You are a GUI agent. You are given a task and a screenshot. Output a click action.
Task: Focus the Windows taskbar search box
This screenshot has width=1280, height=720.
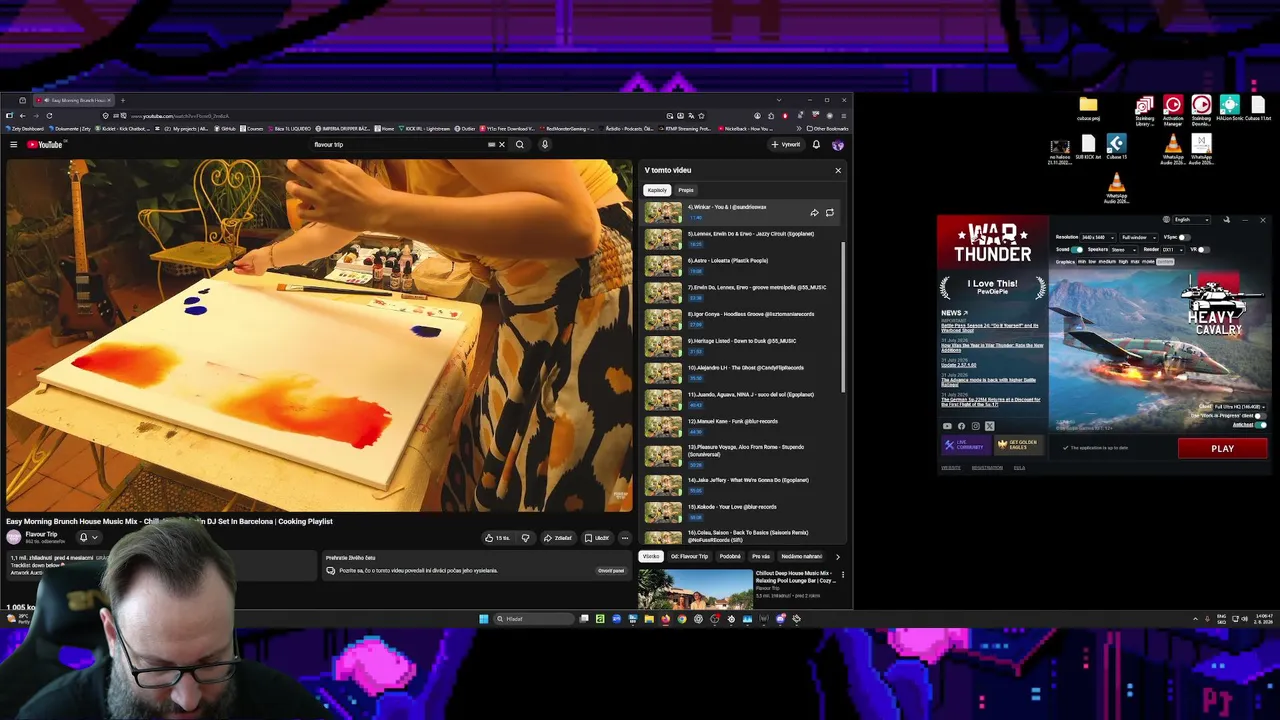533,619
